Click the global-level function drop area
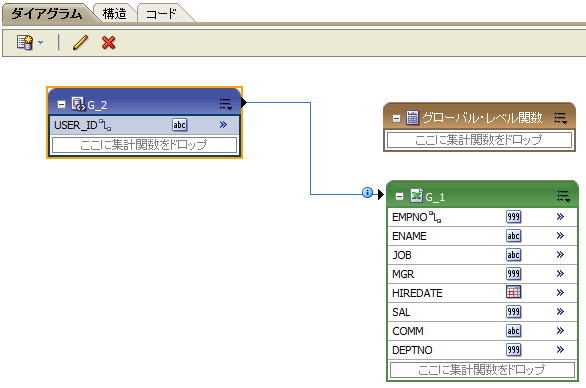The image size is (586, 388). click(479, 140)
